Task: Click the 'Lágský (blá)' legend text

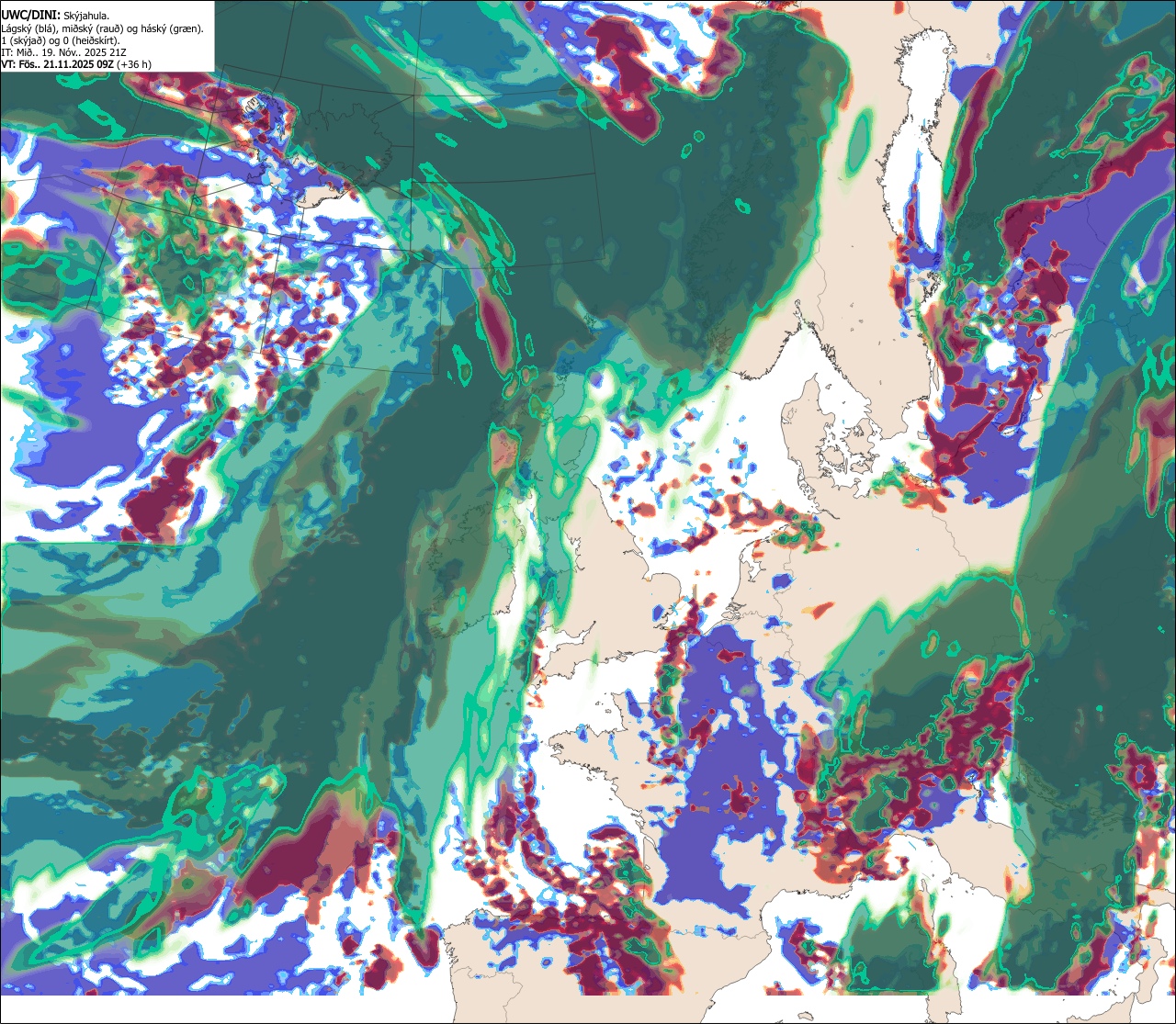Action: [x=28, y=29]
